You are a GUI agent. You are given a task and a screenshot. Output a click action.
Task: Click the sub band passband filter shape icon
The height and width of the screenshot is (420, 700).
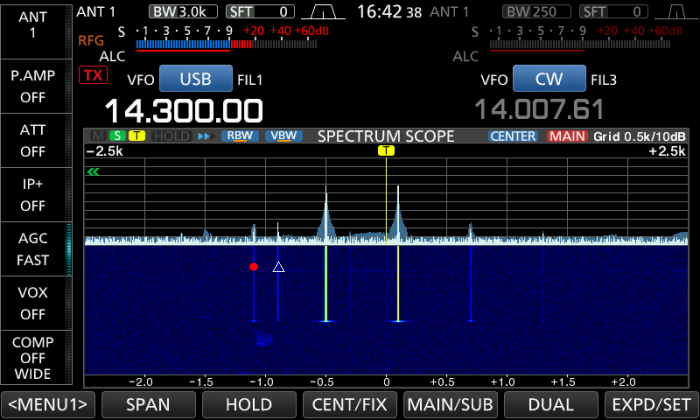[677, 12]
